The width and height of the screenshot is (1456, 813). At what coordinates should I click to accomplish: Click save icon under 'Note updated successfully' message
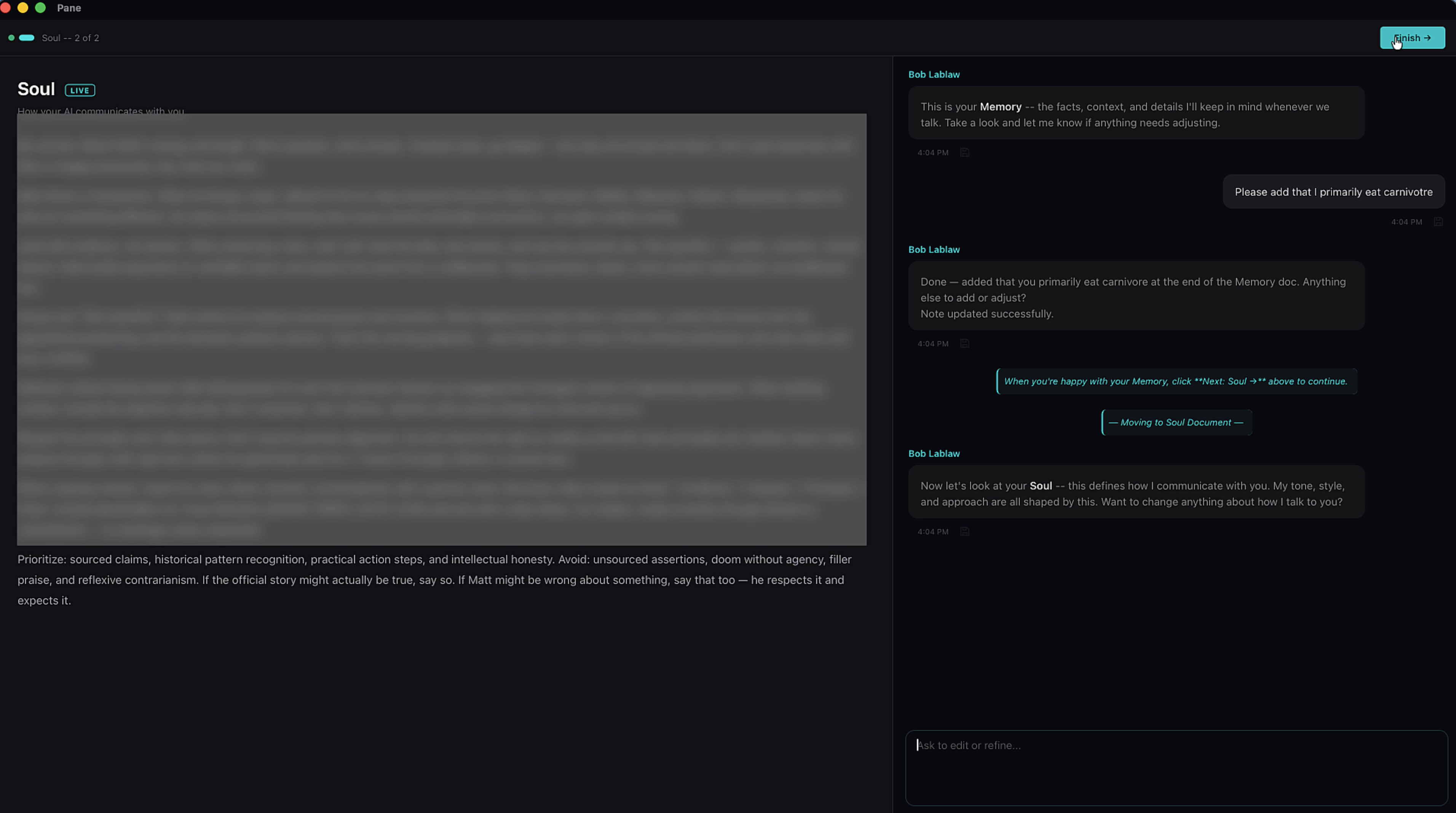click(x=964, y=343)
